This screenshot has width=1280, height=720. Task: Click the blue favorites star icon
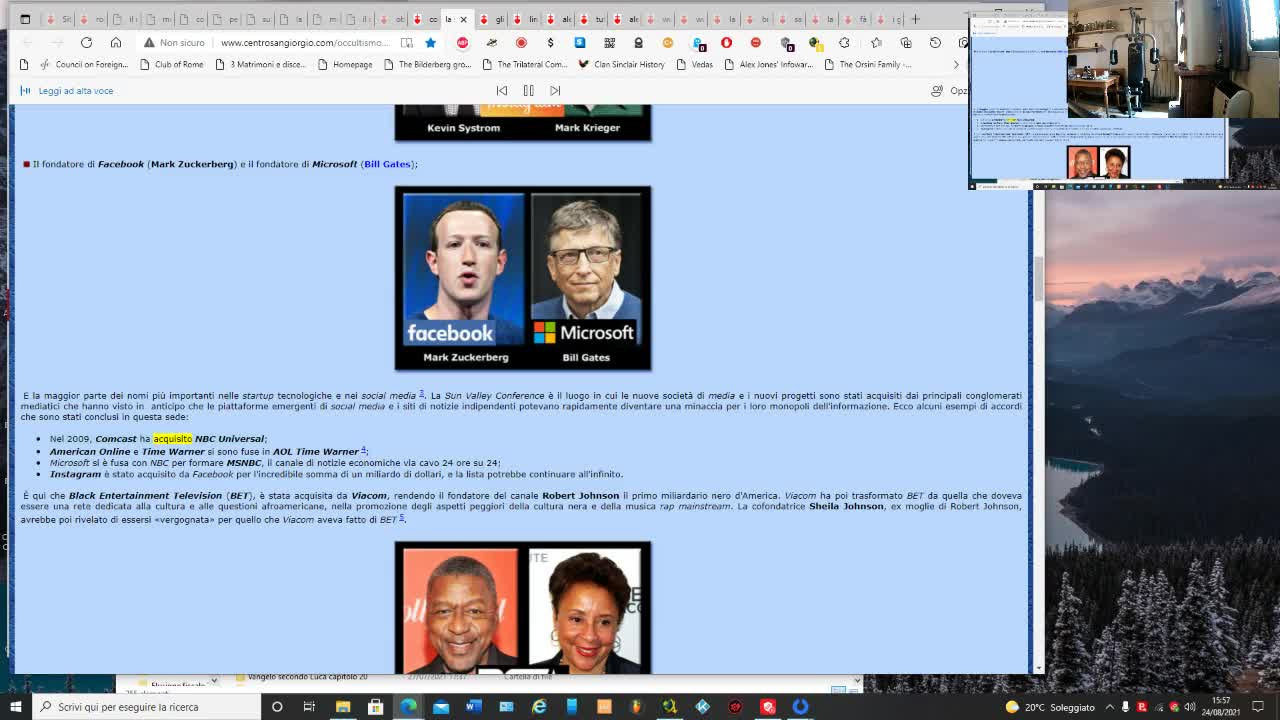430,43
